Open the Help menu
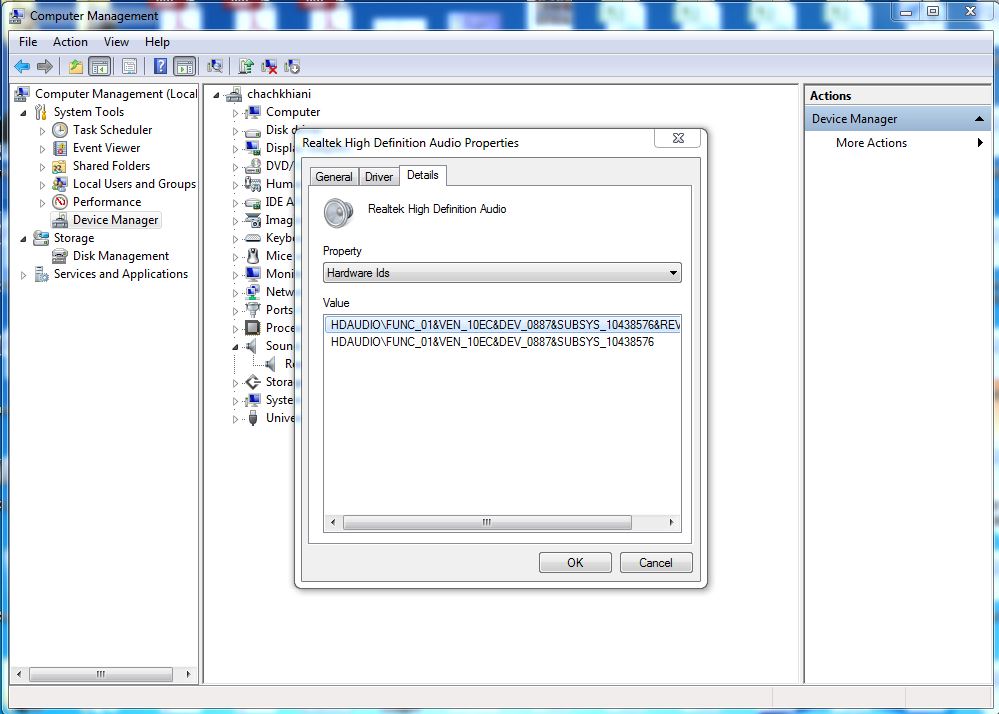Screen dimensions: 999x714 (x=157, y=42)
